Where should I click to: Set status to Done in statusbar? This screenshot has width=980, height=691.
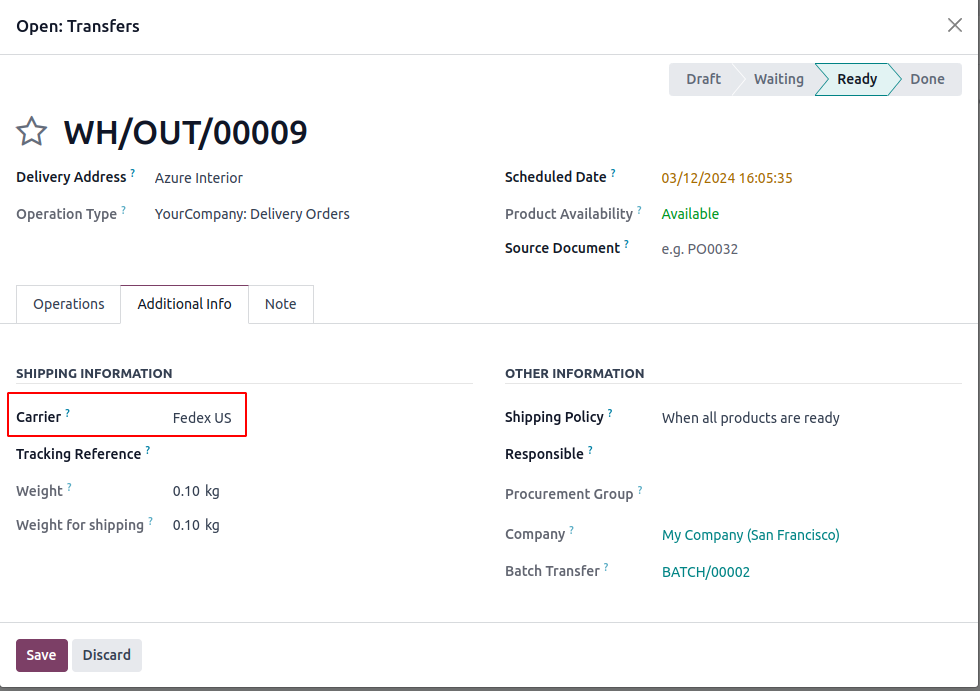click(927, 79)
